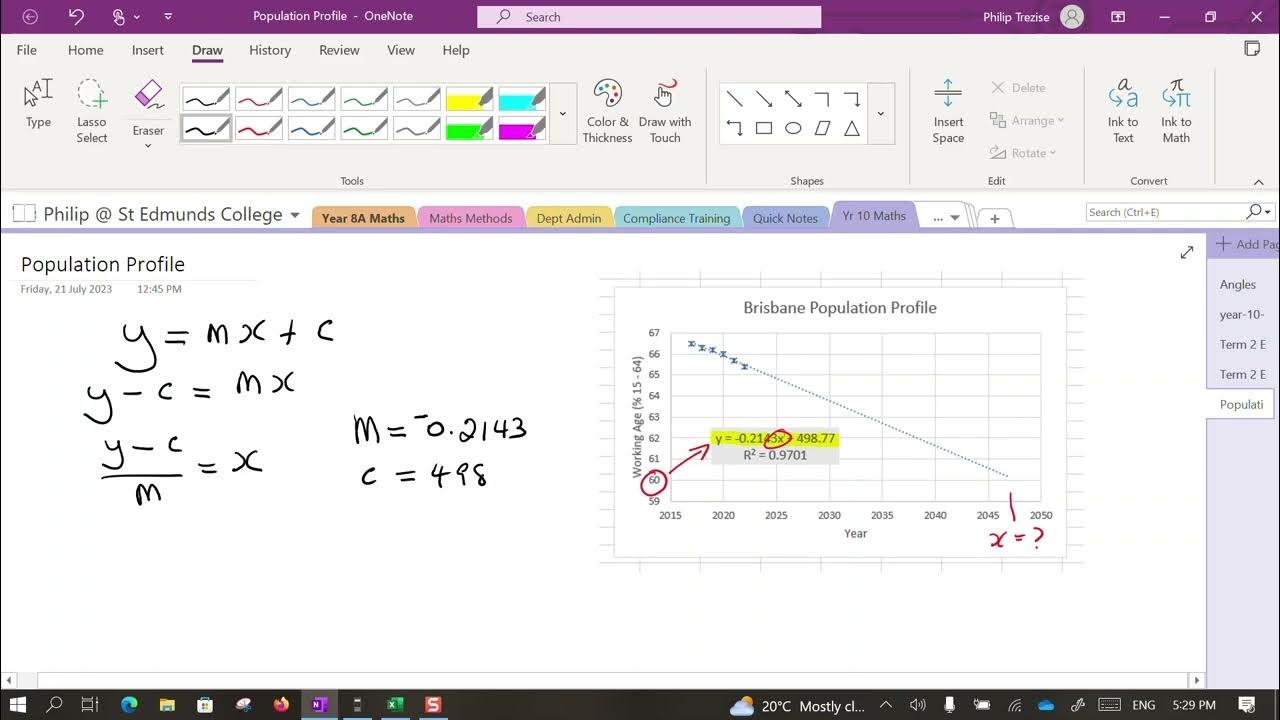Add a new section tab
The image size is (1280, 720).
(995, 218)
